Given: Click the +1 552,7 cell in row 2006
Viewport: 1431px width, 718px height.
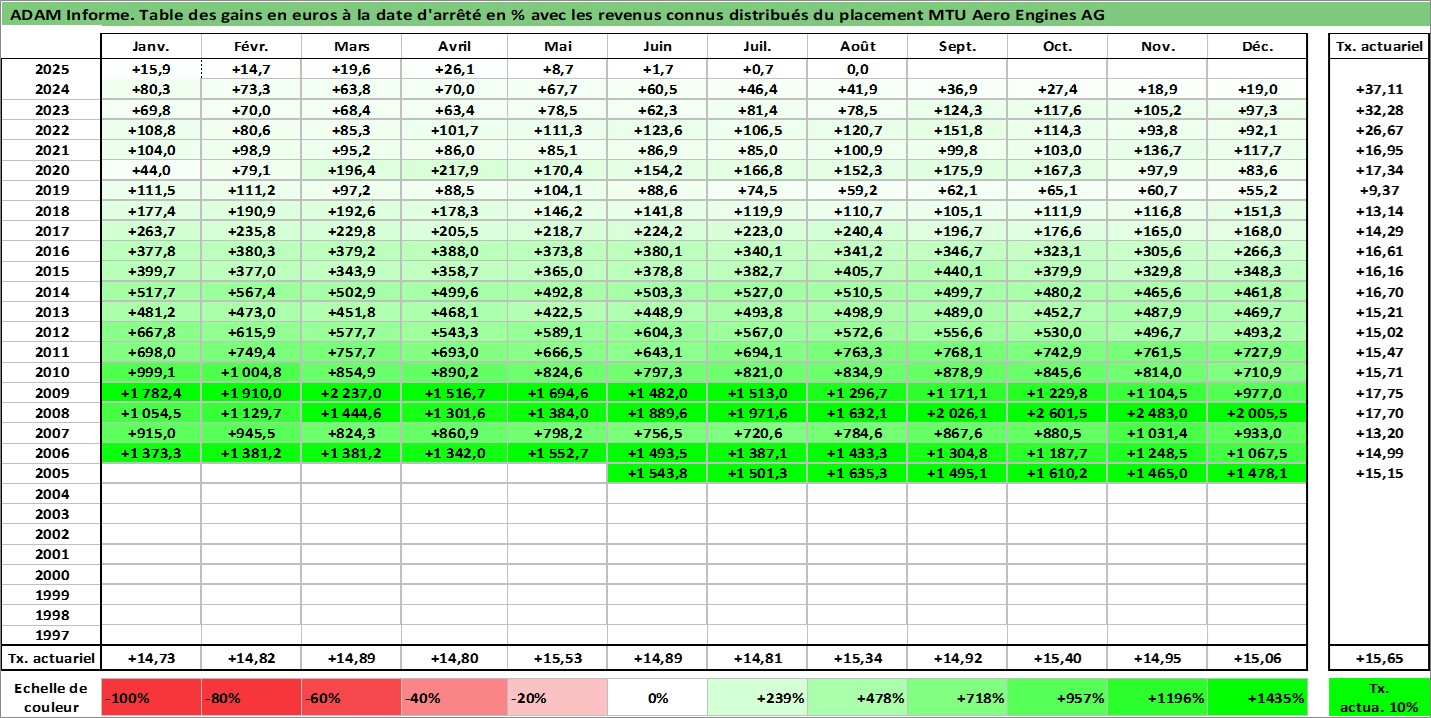Looking at the screenshot, I should 557,454.
